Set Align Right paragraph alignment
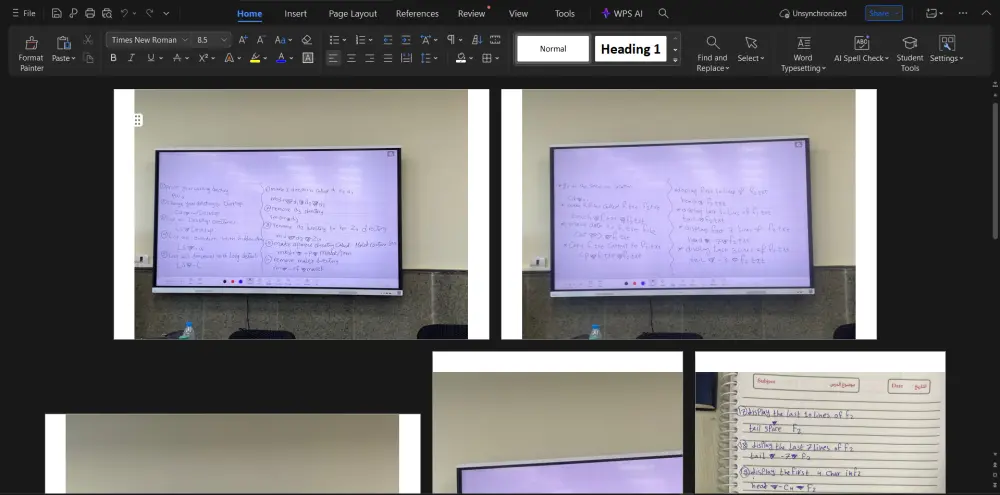This screenshot has width=1000, height=495. tap(369, 58)
